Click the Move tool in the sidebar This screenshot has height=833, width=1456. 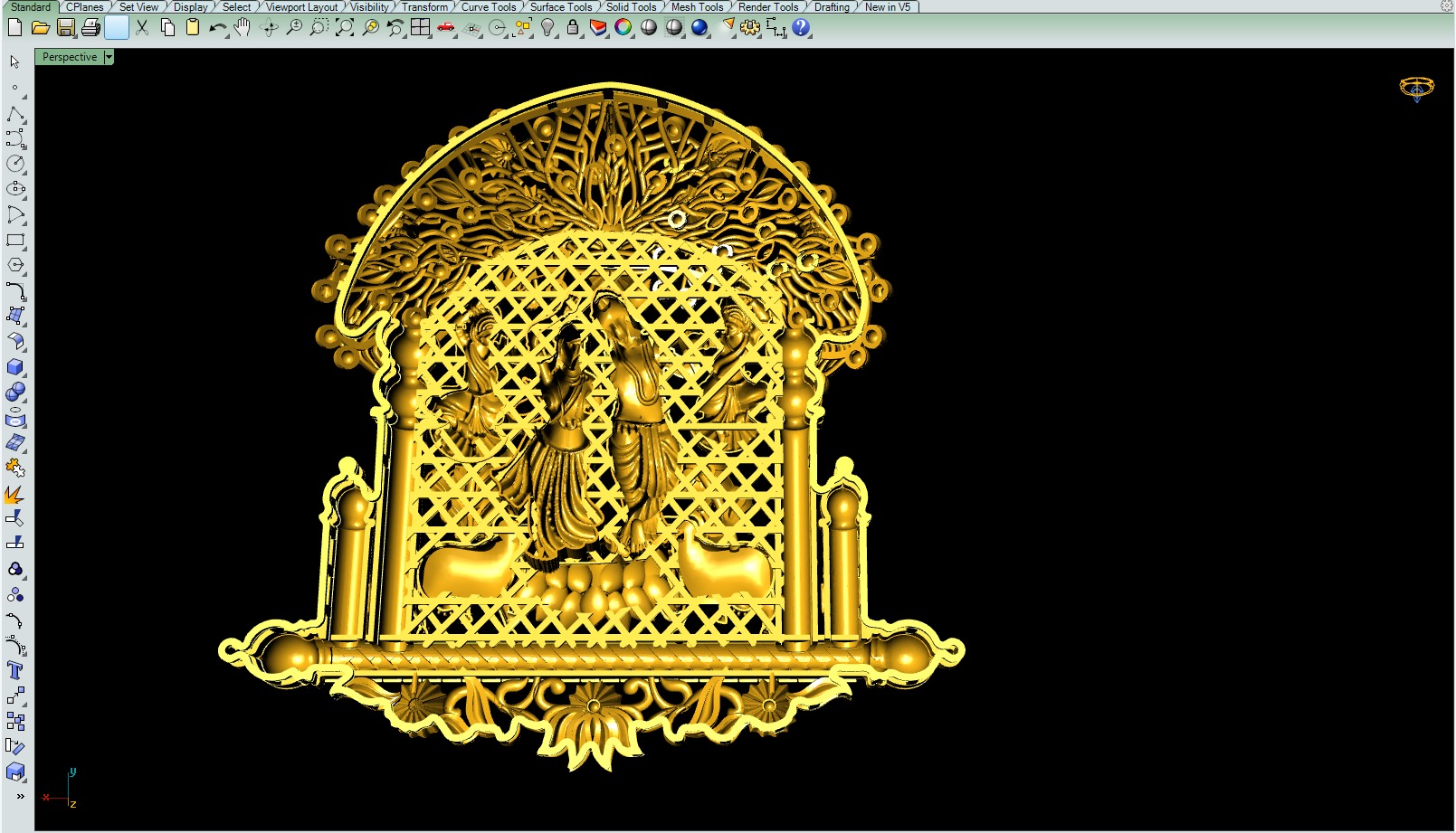[x=15, y=696]
